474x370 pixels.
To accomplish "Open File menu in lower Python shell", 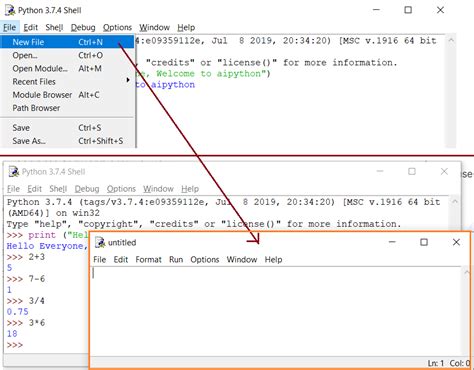I will pos(13,189).
